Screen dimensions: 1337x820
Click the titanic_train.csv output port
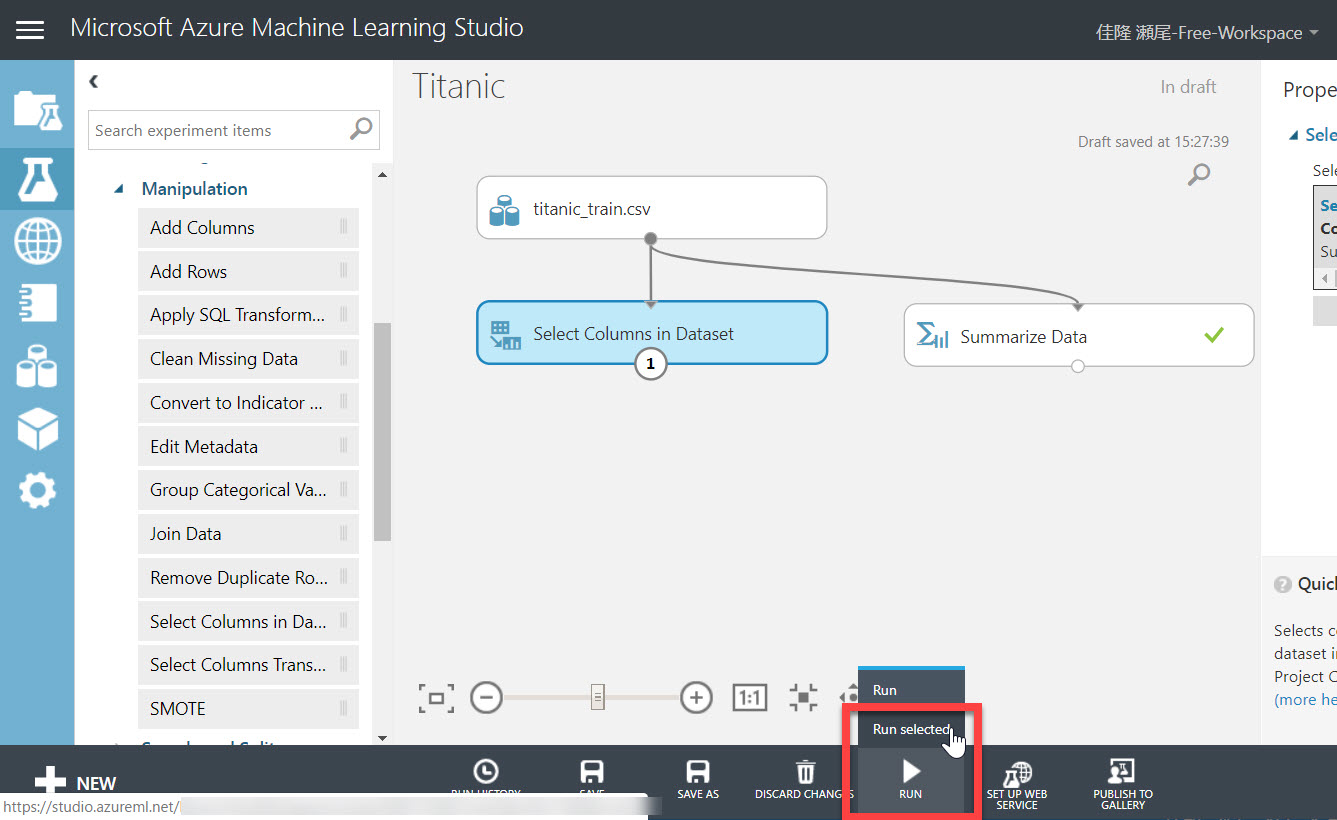click(x=651, y=238)
